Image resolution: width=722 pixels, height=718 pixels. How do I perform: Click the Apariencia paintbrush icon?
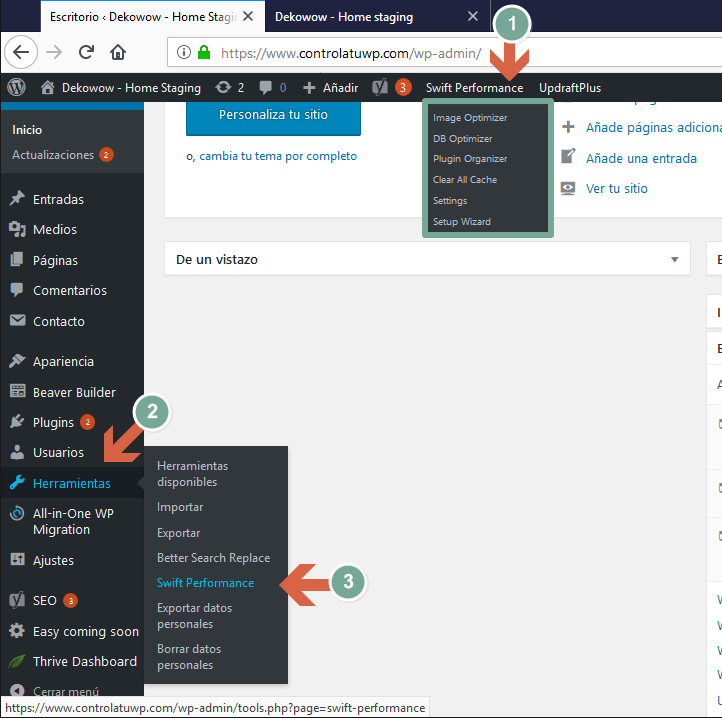(x=17, y=361)
